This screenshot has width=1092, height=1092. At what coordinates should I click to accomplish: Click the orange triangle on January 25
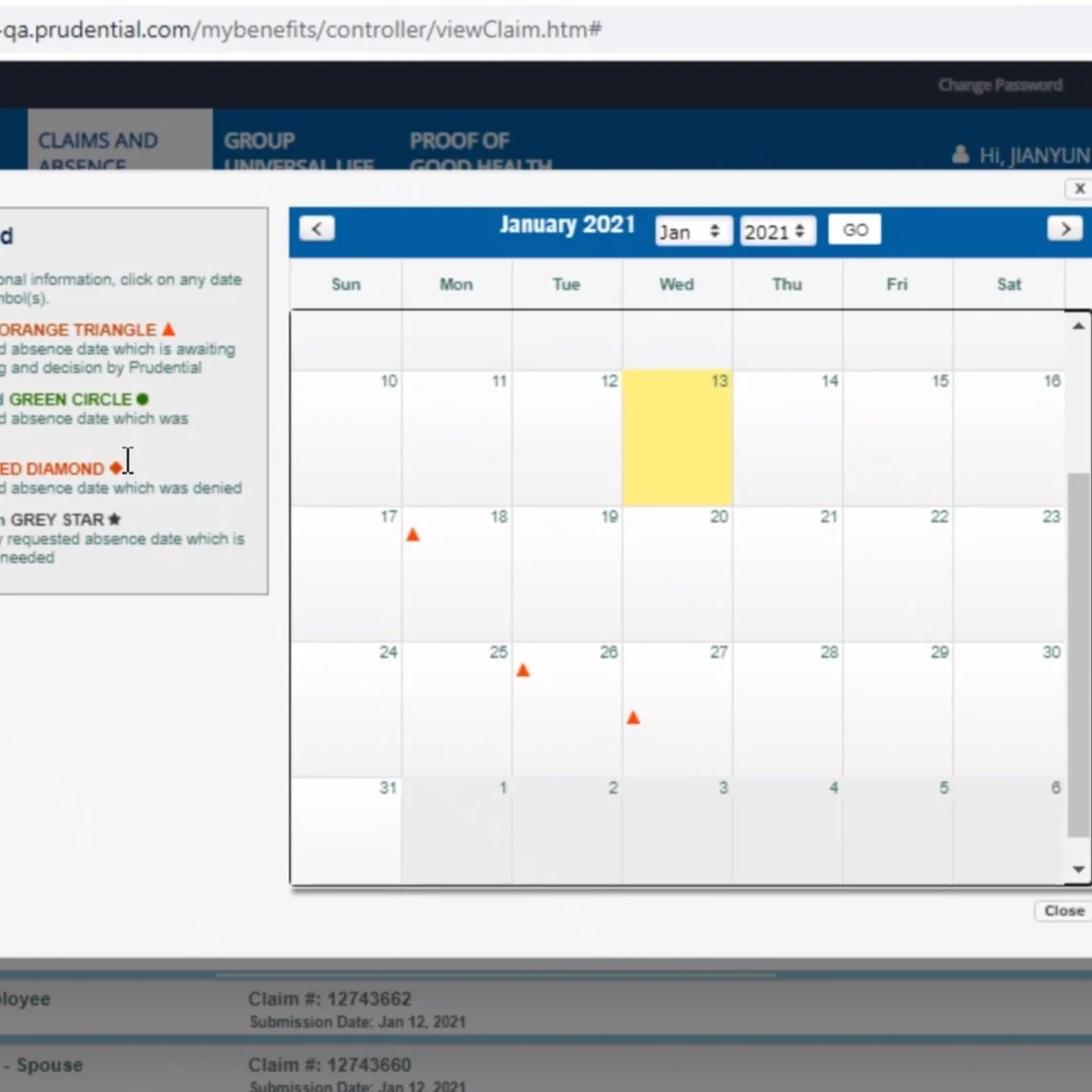524,670
